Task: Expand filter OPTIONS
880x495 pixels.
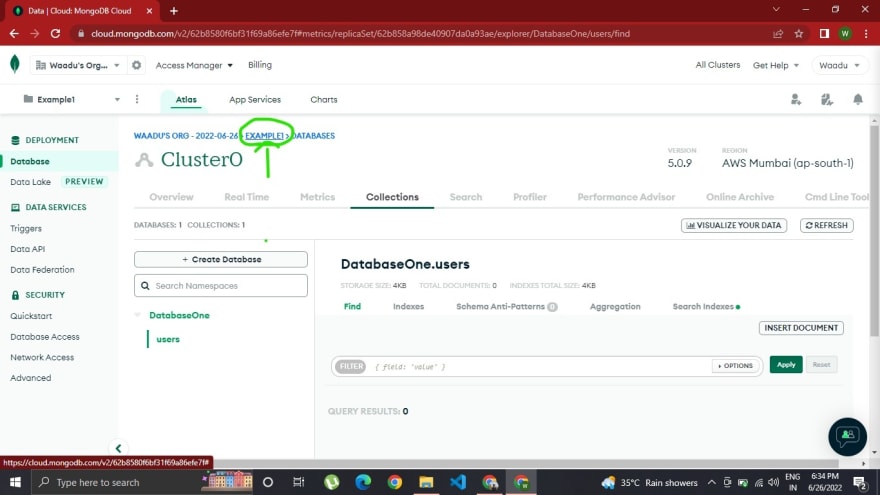Action: [735, 365]
